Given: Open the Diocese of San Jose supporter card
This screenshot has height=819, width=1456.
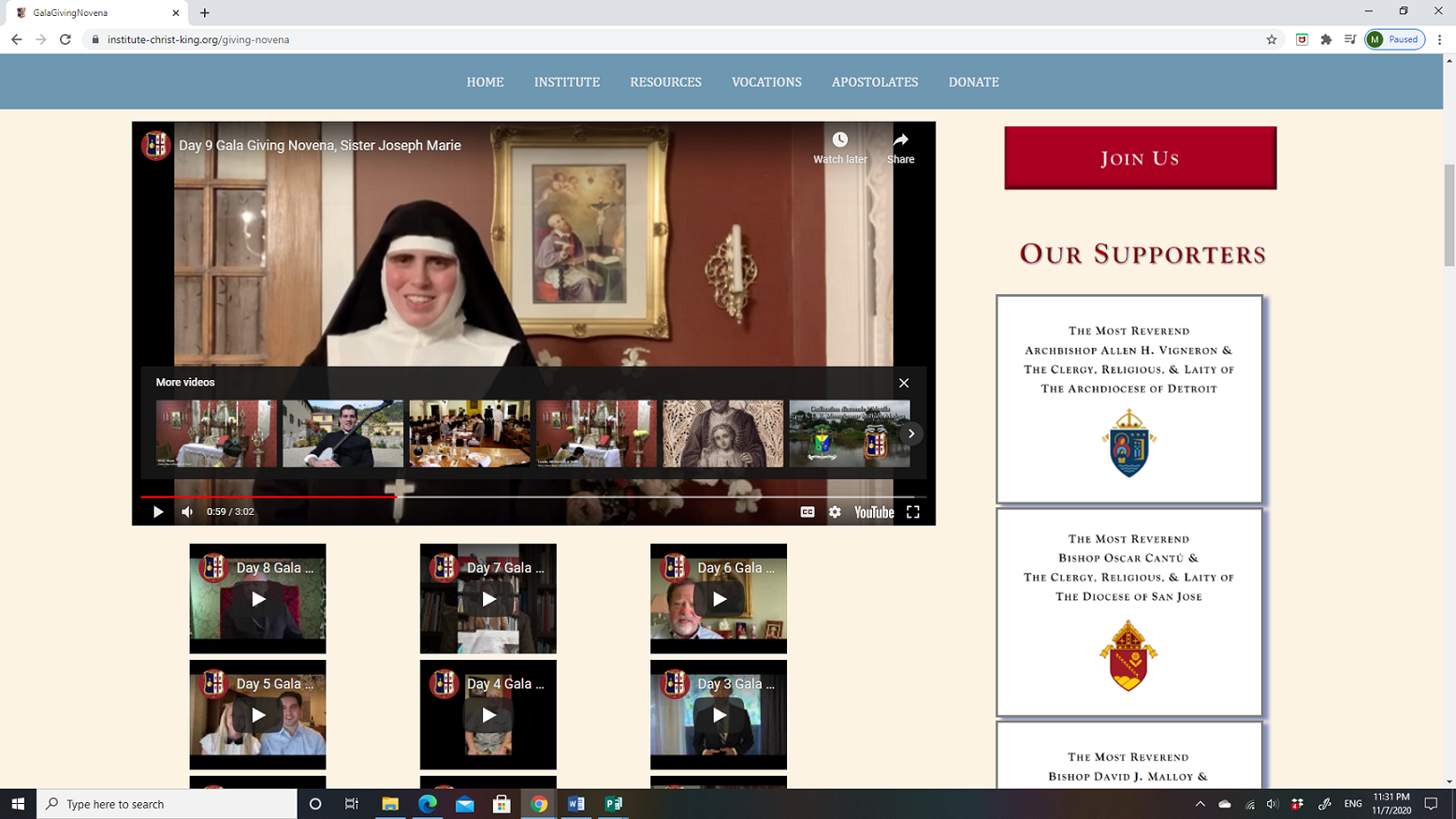Looking at the screenshot, I should click(x=1129, y=612).
